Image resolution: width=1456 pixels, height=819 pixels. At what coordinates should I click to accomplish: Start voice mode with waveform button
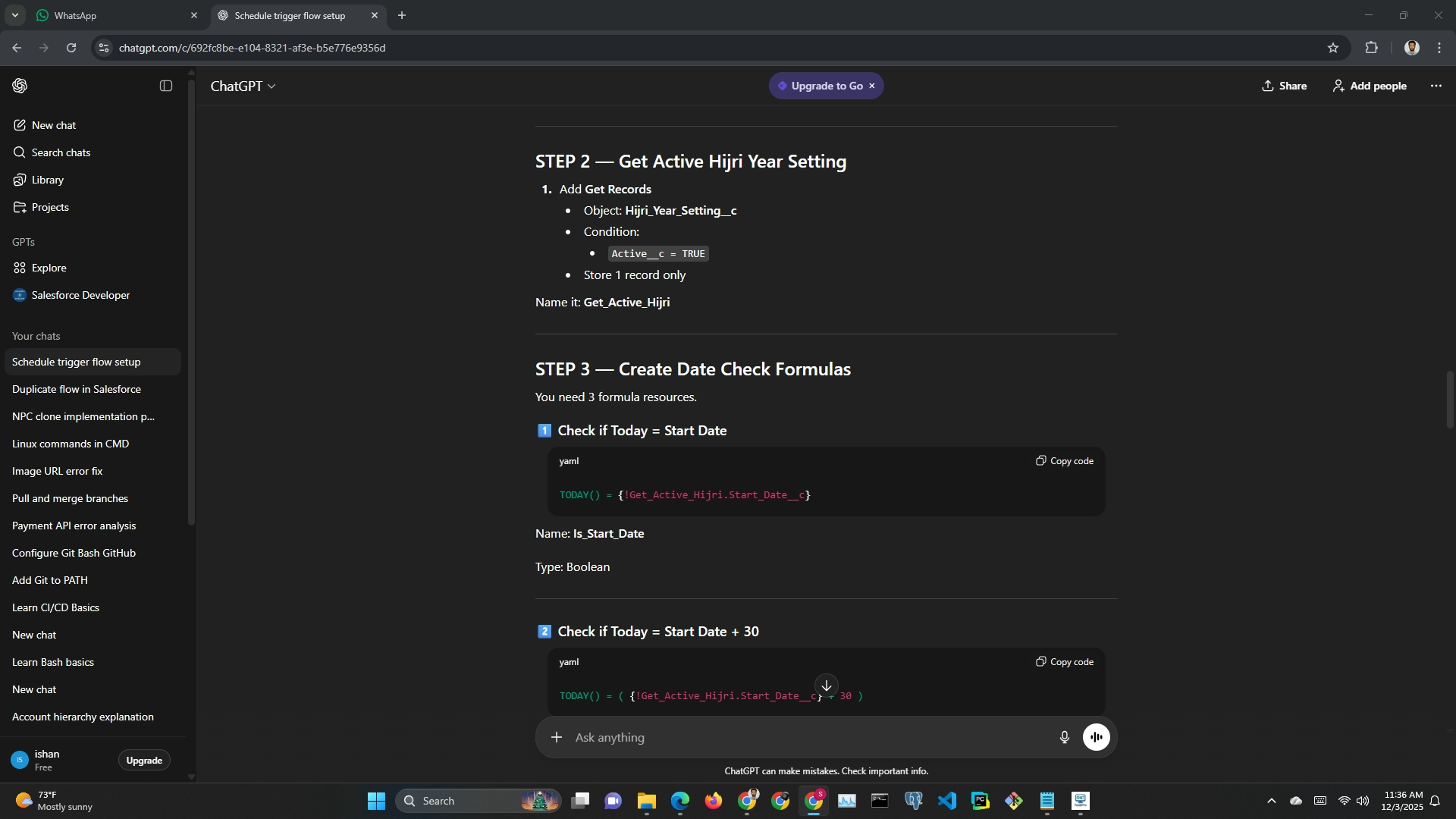point(1096,737)
